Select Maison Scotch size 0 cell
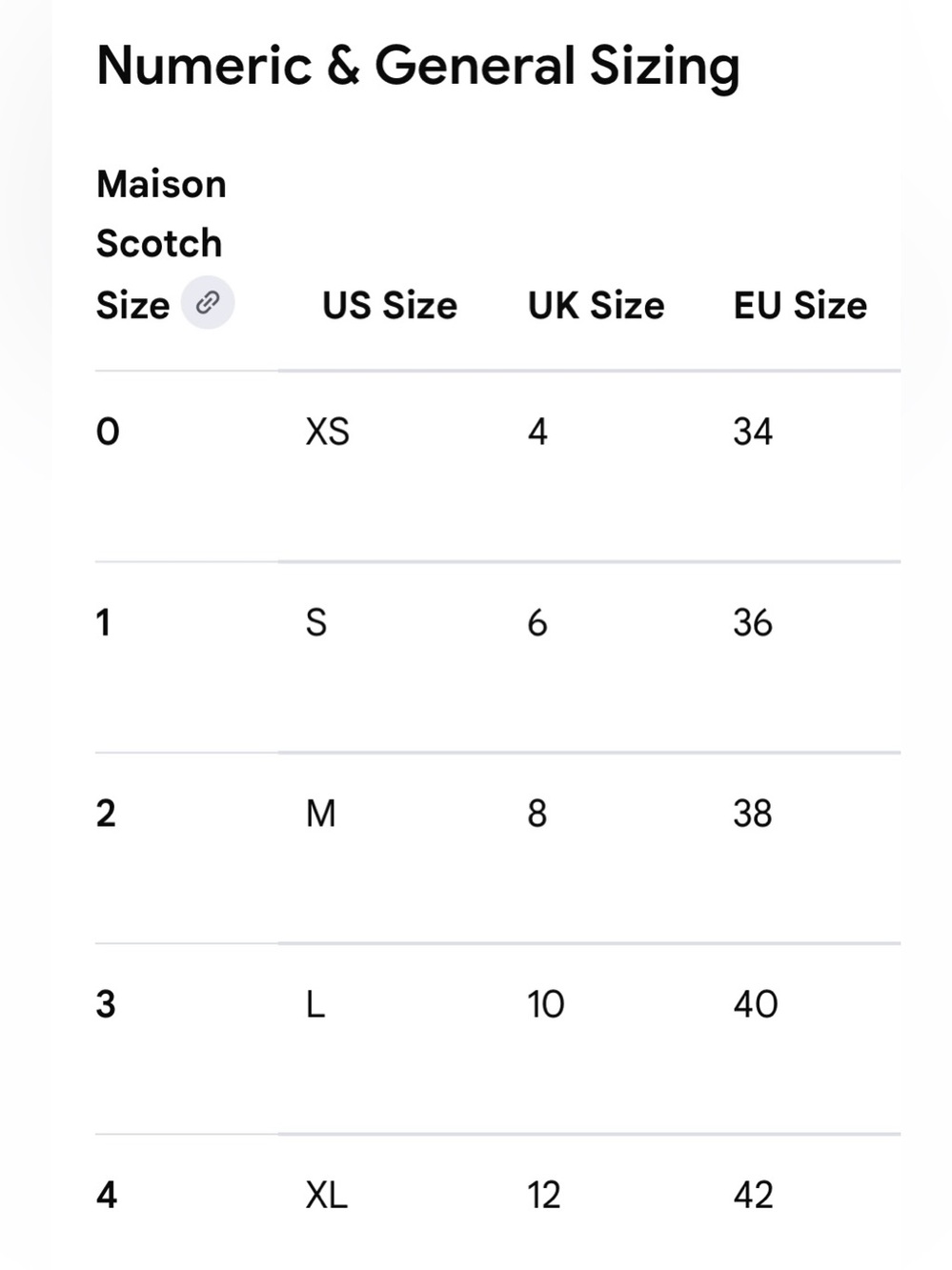952x1270 pixels. [108, 433]
